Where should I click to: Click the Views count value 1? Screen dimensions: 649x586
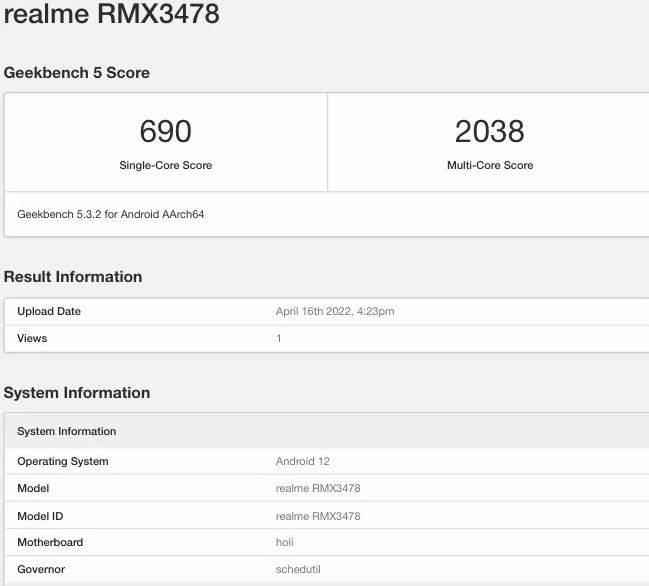(x=279, y=339)
